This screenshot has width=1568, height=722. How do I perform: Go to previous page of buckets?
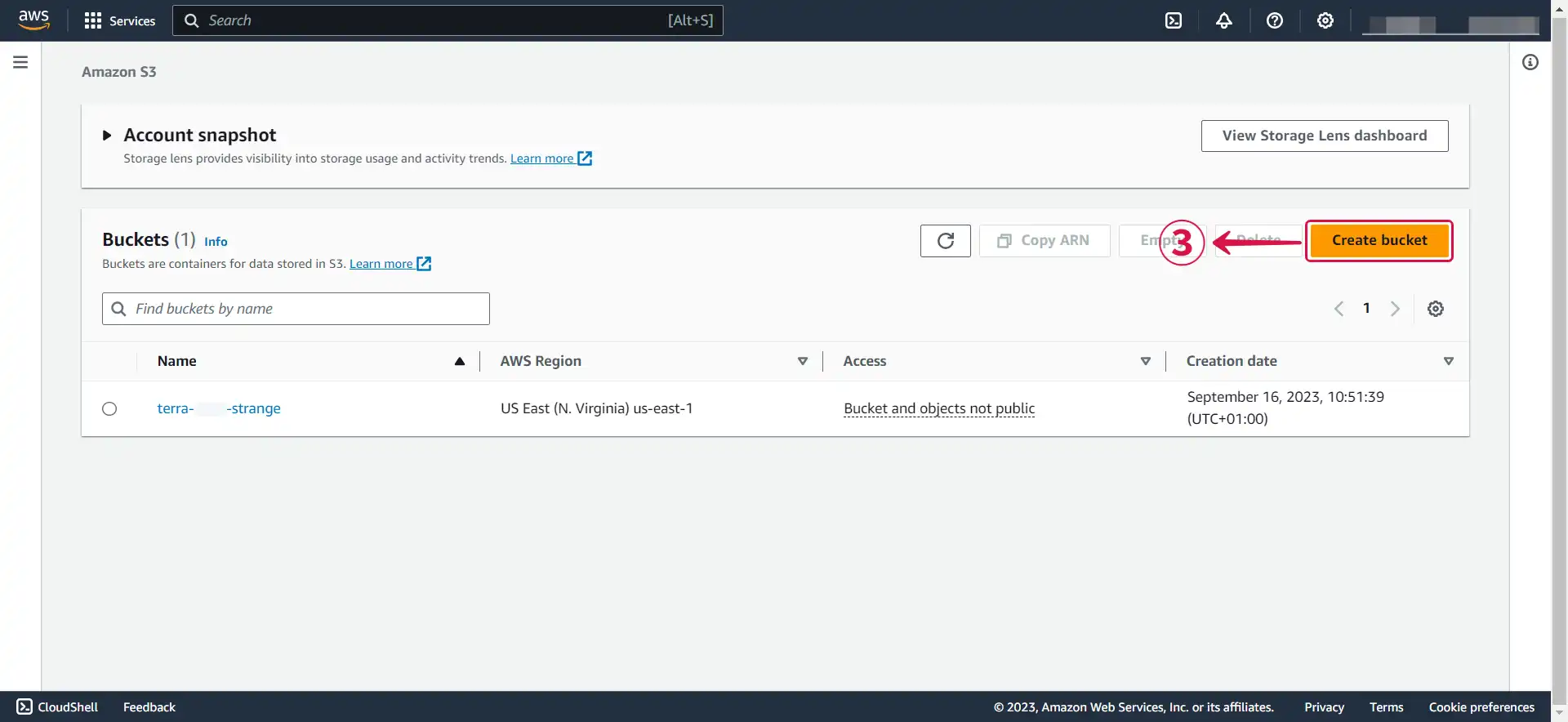pos(1339,309)
